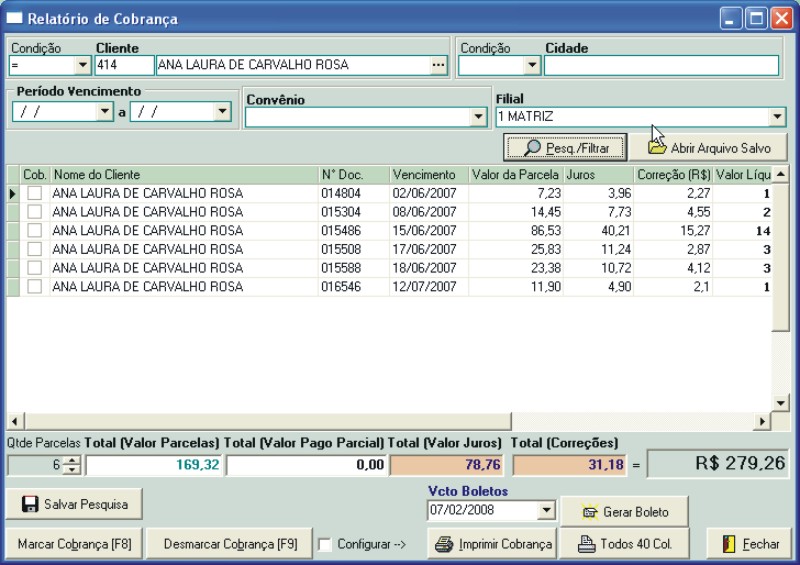Click the vertical scrollbar thumb
The width and height of the screenshot is (800, 565).
(781, 258)
